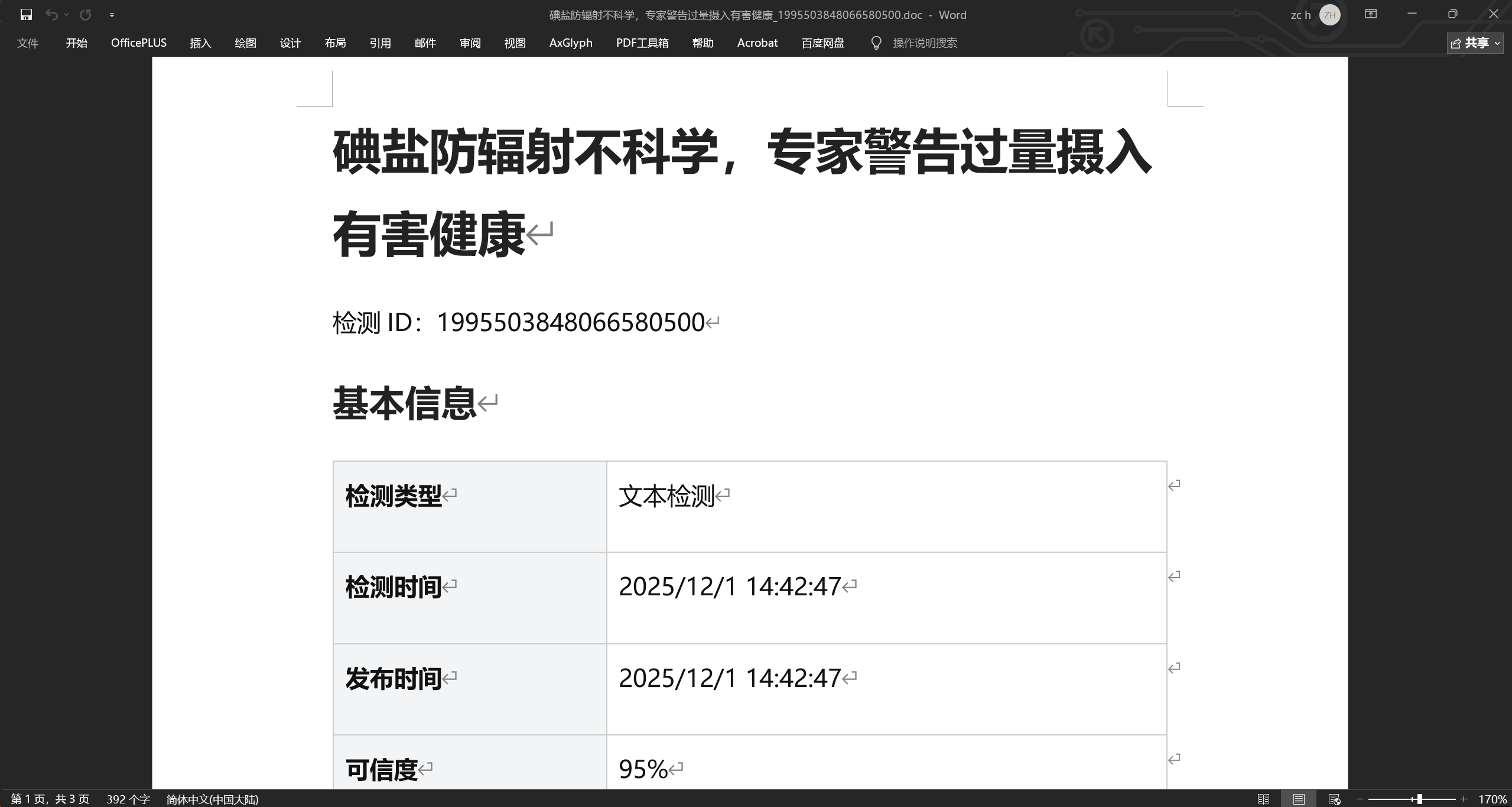Switch to Web Layout view
Image resolution: width=1512 pixels, height=807 pixels.
[x=1334, y=799]
